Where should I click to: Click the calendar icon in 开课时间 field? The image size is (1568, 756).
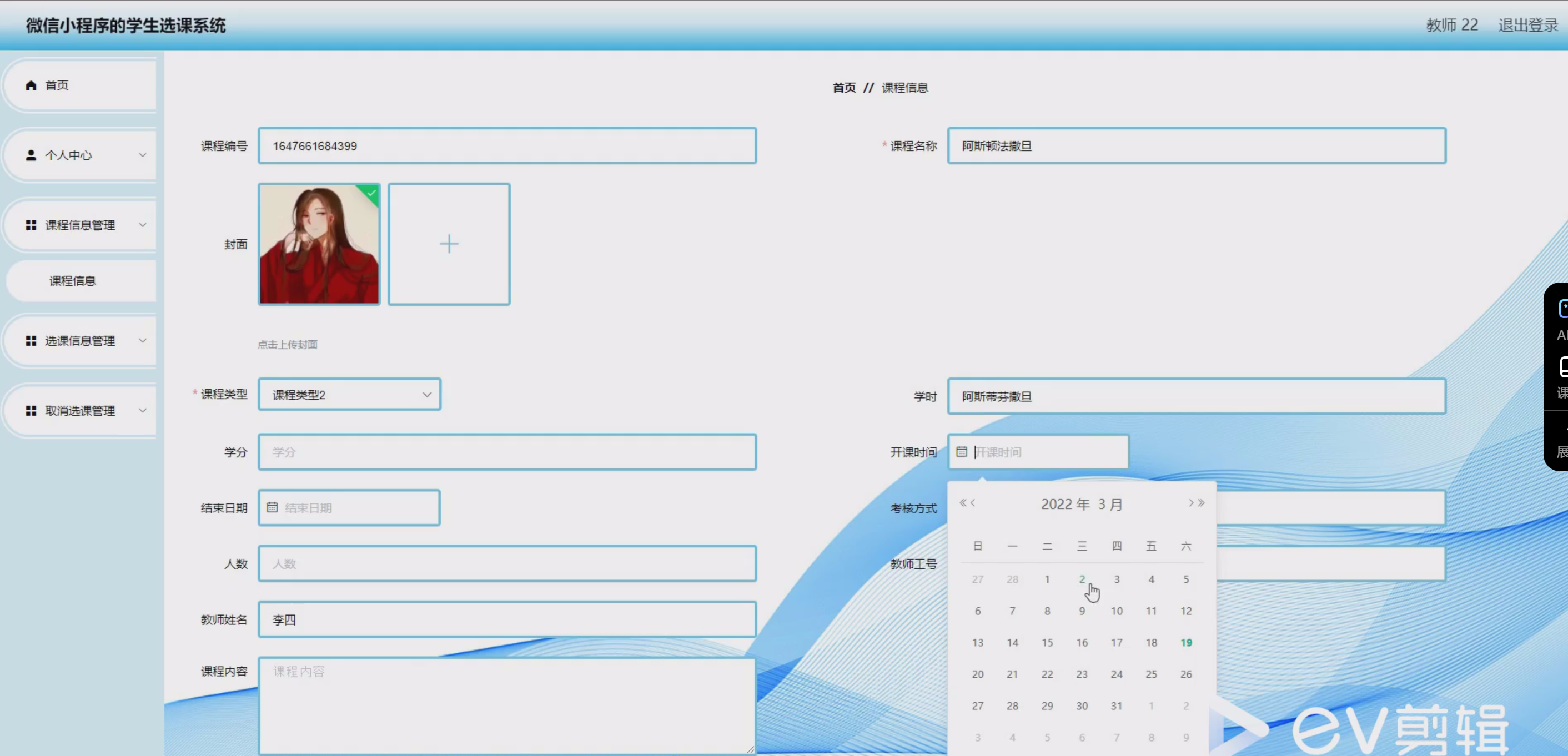pyautogui.click(x=962, y=452)
